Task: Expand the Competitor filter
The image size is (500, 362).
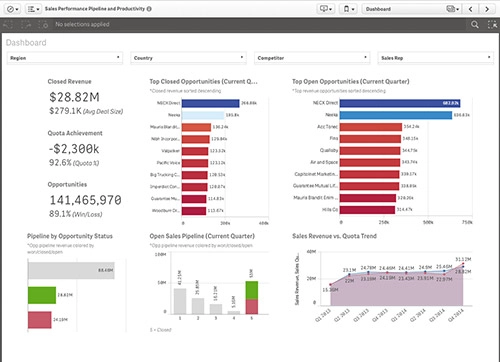Action: [312, 58]
